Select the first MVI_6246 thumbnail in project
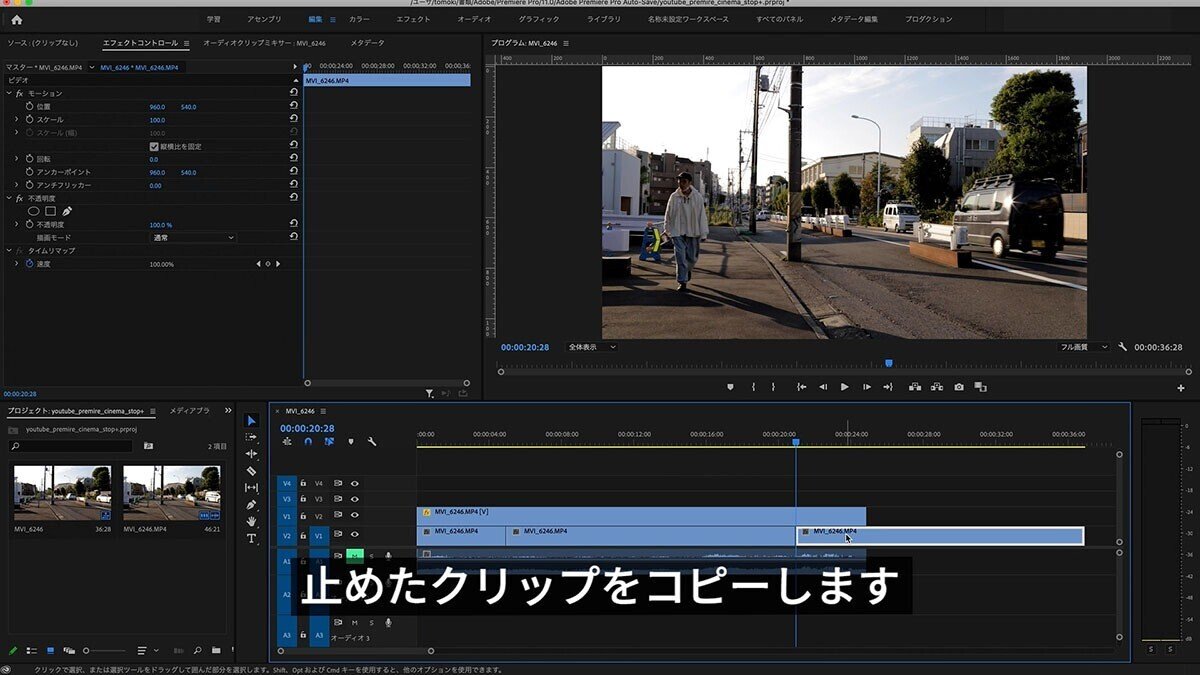The height and width of the screenshot is (675, 1200). tap(62, 492)
